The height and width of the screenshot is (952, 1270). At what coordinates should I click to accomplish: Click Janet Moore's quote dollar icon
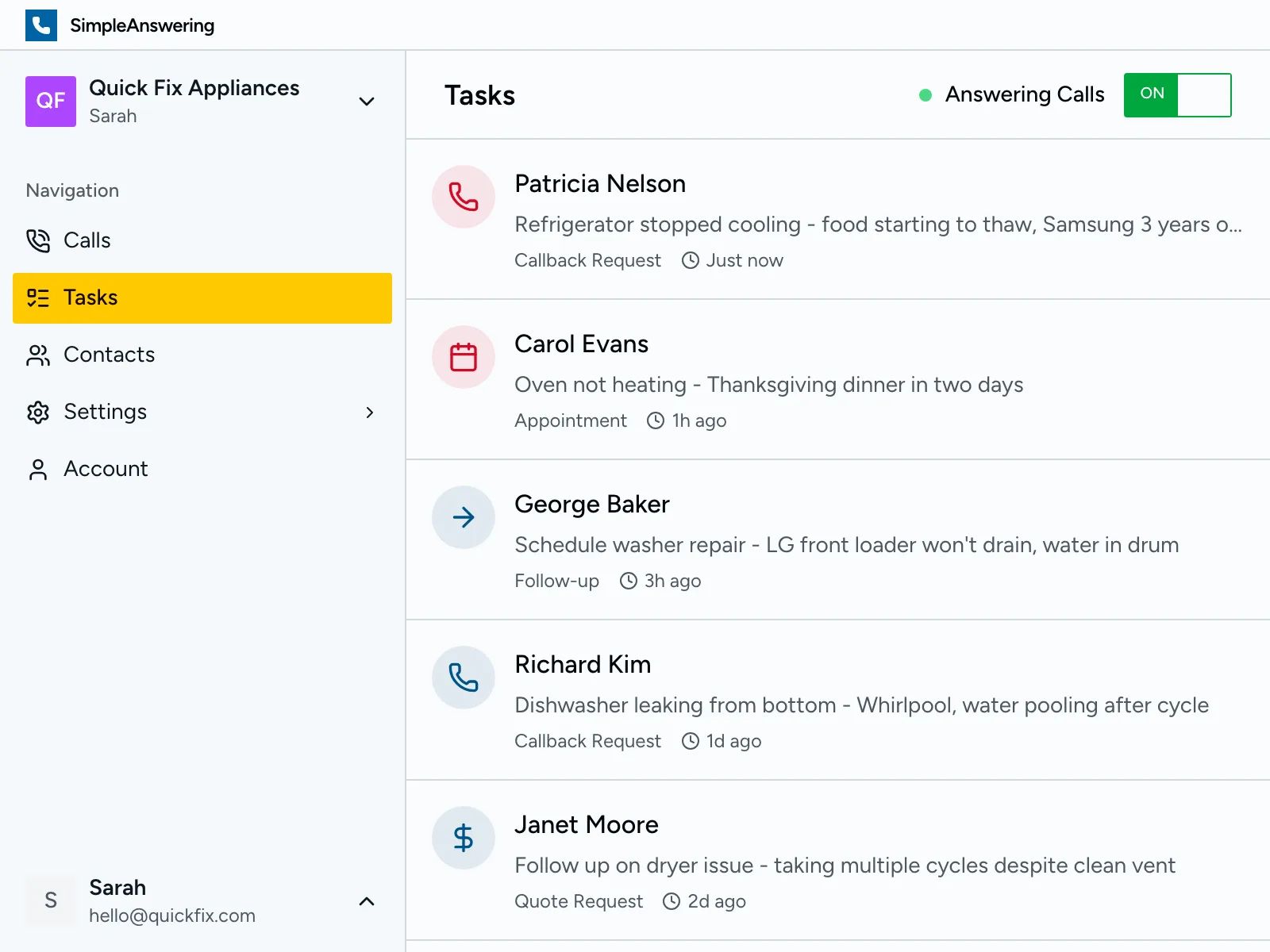point(463,838)
